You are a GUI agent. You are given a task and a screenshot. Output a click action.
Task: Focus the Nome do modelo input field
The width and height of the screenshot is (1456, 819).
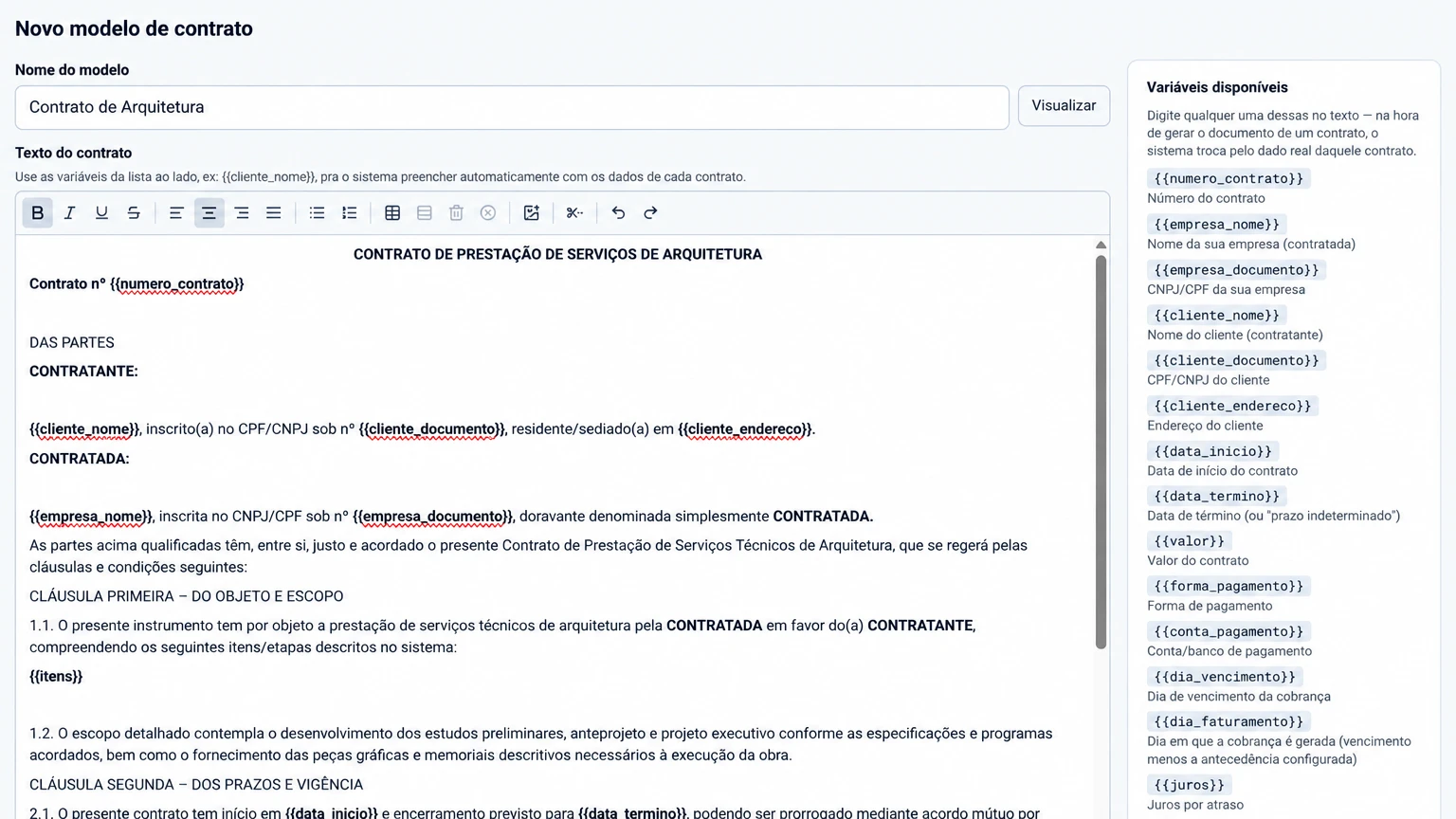512,107
